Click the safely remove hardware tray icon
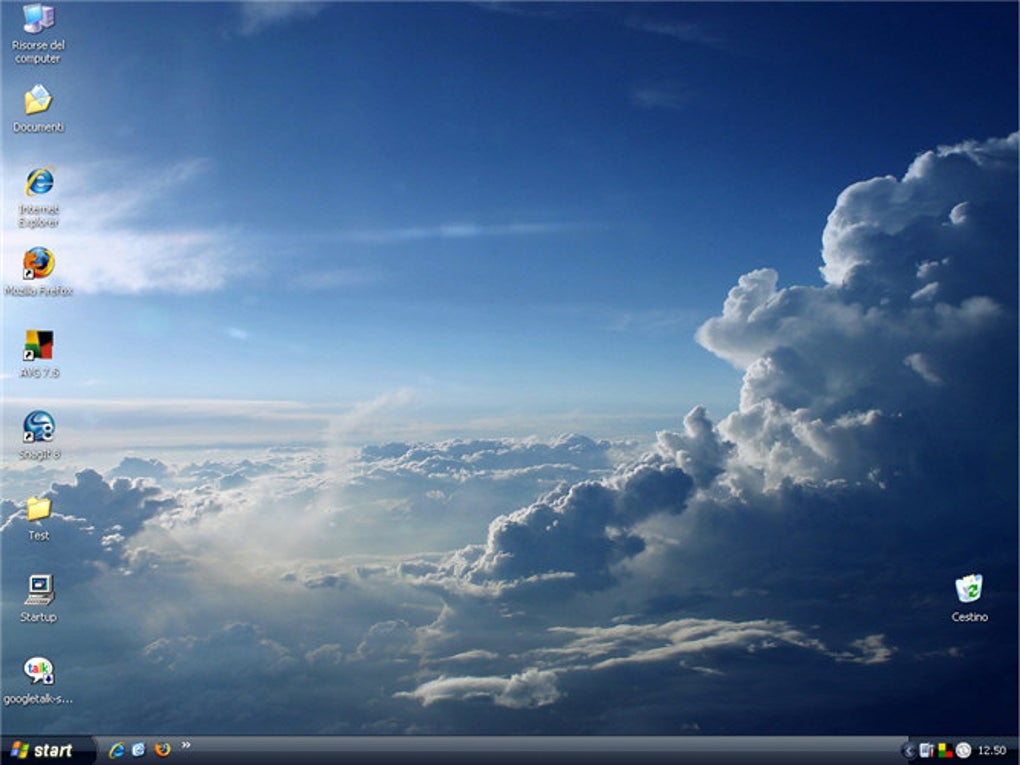This screenshot has width=1020, height=765. [926, 751]
